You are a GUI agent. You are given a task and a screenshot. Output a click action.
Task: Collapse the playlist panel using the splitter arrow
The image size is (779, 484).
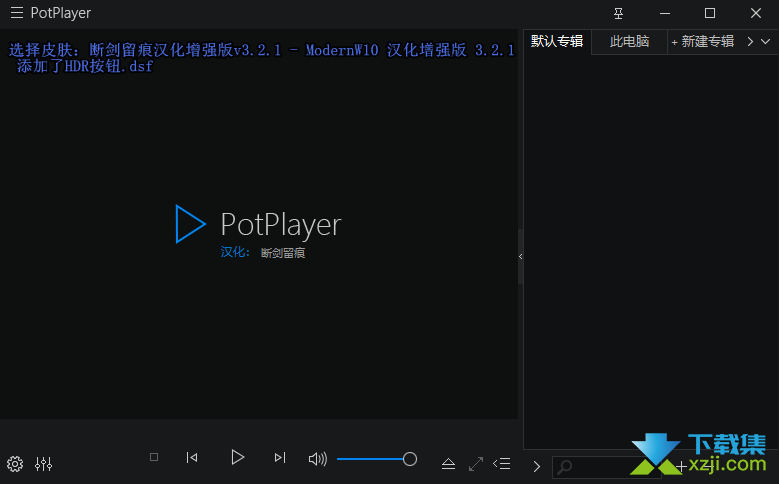coord(520,256)
